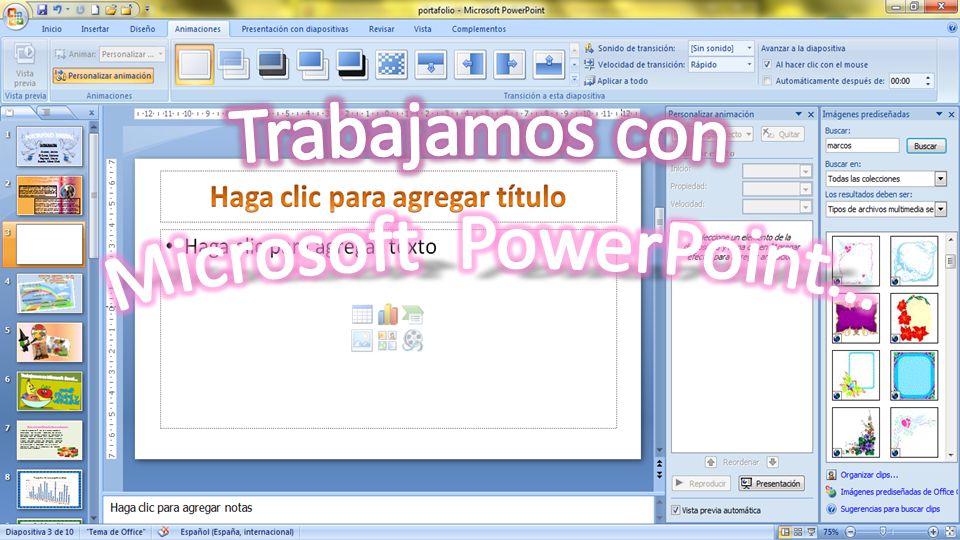Toggle 'Al hacer clic con el mouse' checkbox
960x540 pixels.
767,64
